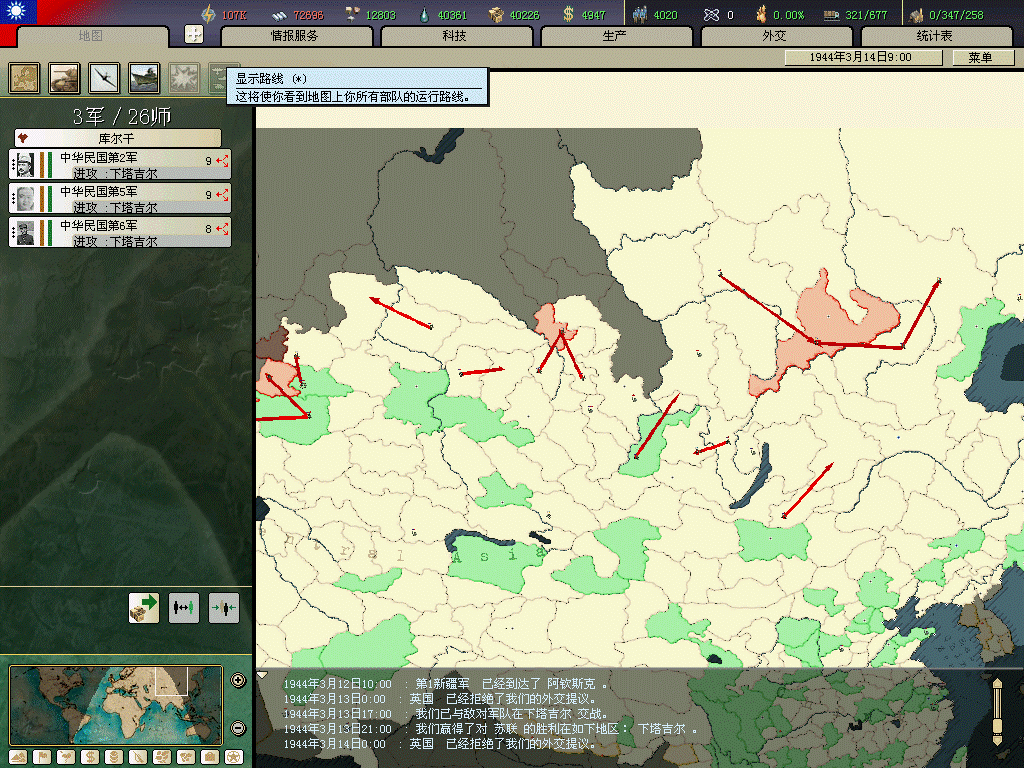Toggle the star map mode button
Image resolution: width=1024 pixels, height=768 pixels.
(x=233, y=756)
